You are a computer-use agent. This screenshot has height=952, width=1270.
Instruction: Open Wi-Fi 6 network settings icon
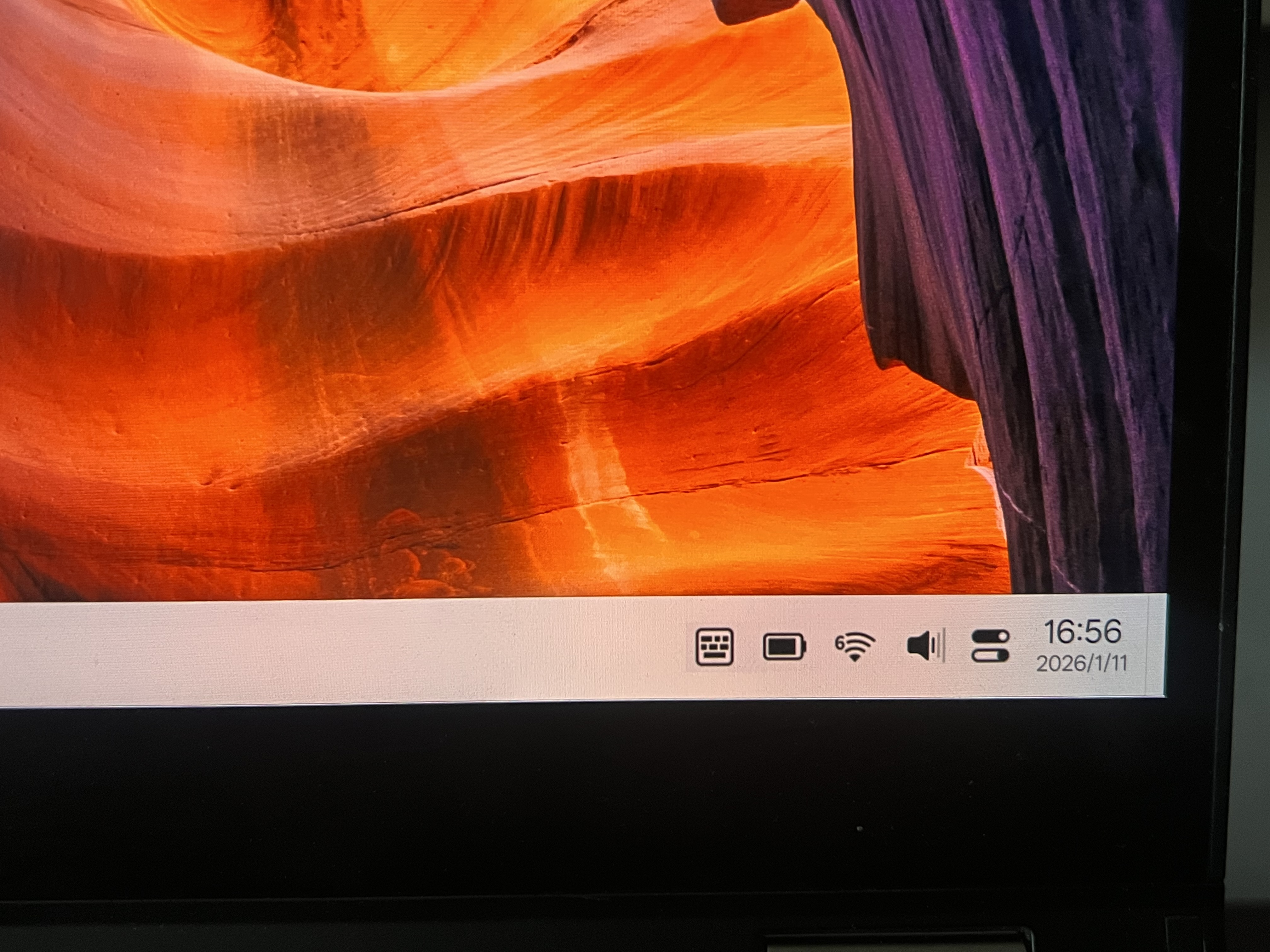855,647
